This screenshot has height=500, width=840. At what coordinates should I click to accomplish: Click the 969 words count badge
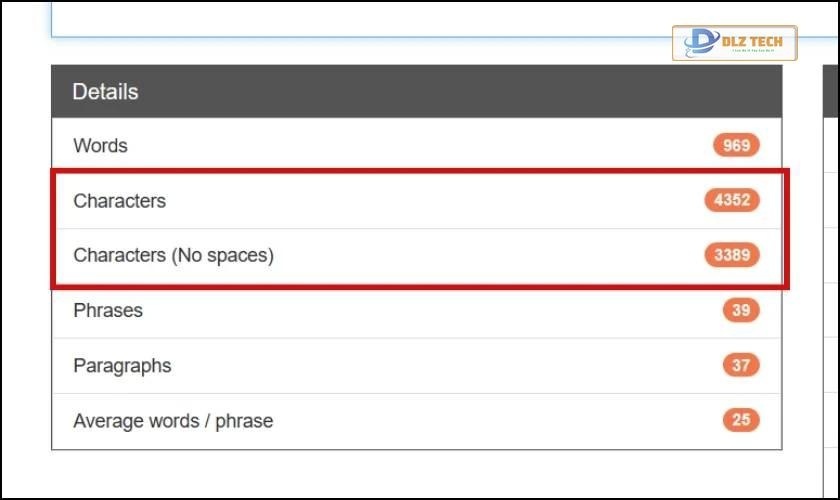736,146
